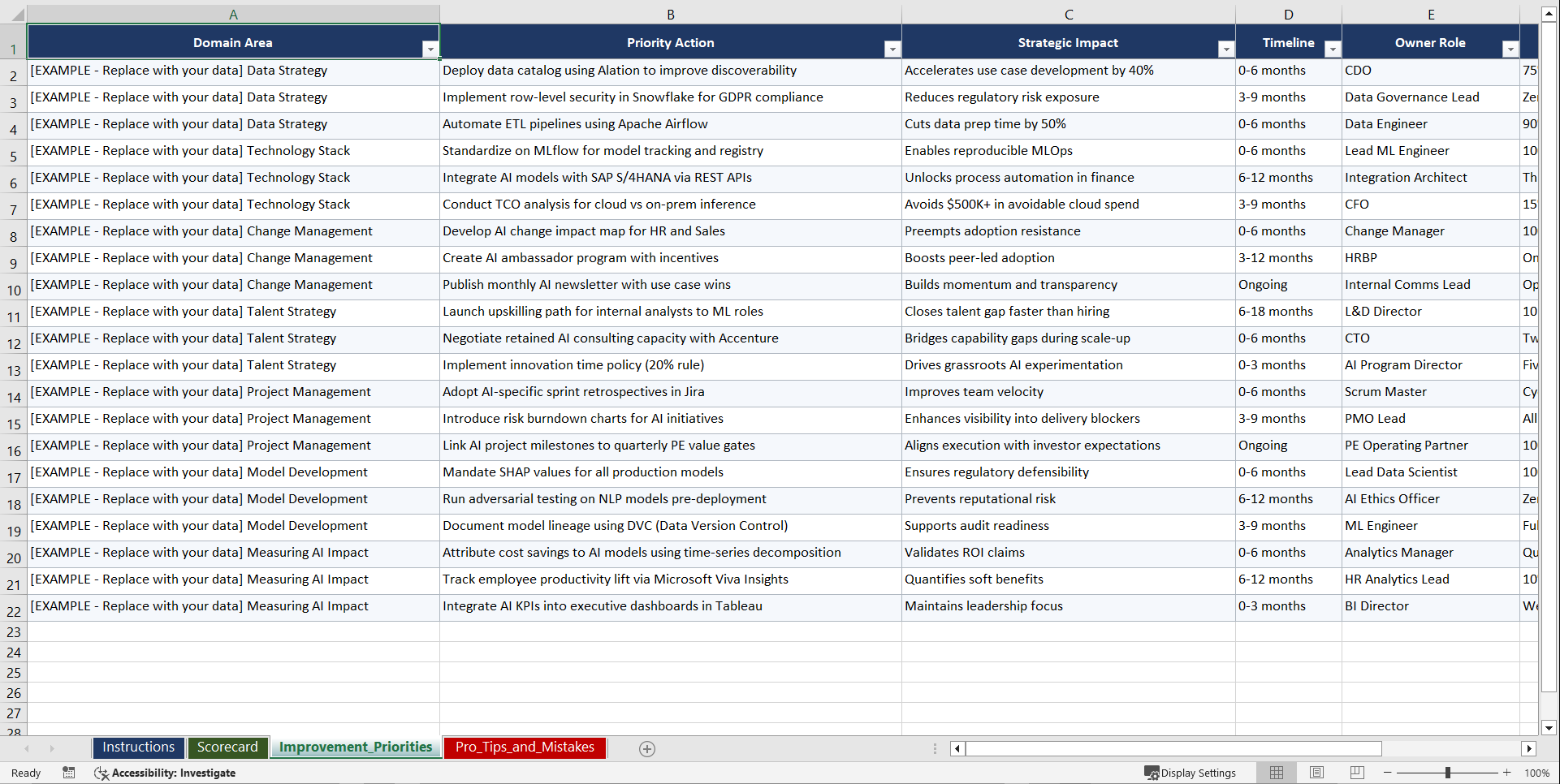
Task: Open the Timeline column filter dropdown
Action: (x=1332, y=49)
